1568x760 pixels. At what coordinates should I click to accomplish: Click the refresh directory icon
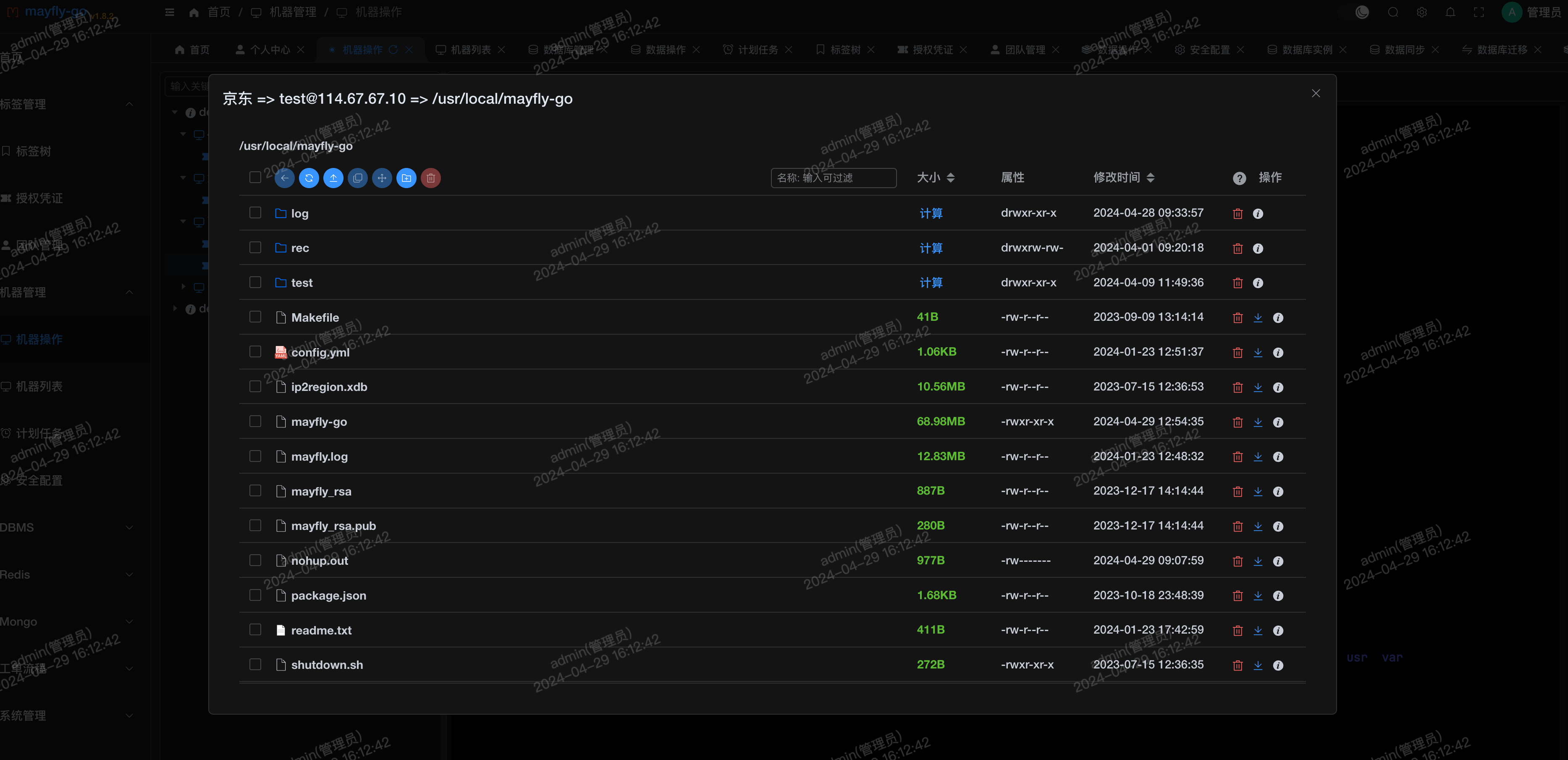click(x=309, y=178)
